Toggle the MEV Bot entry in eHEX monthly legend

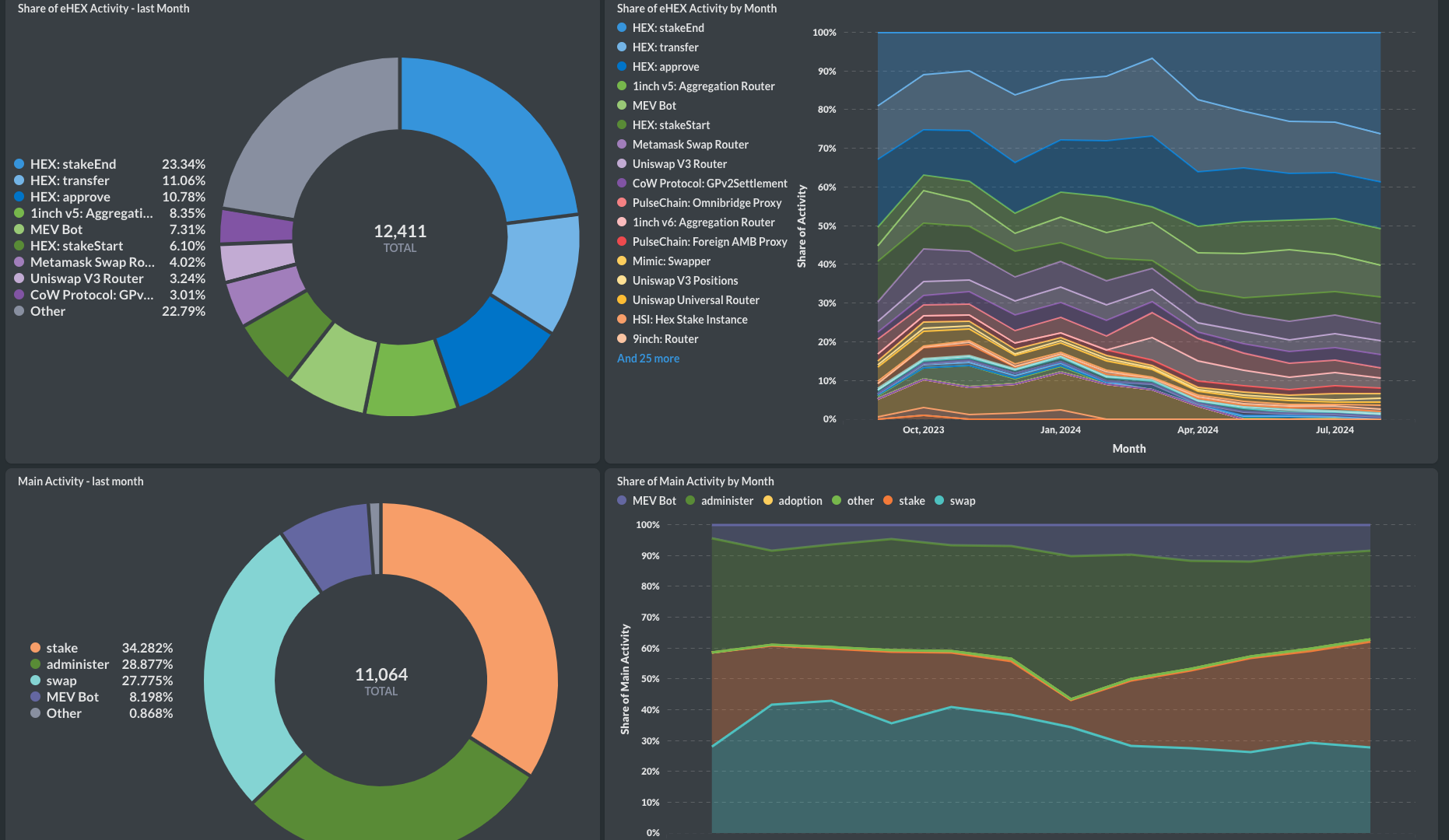point(647,106)
